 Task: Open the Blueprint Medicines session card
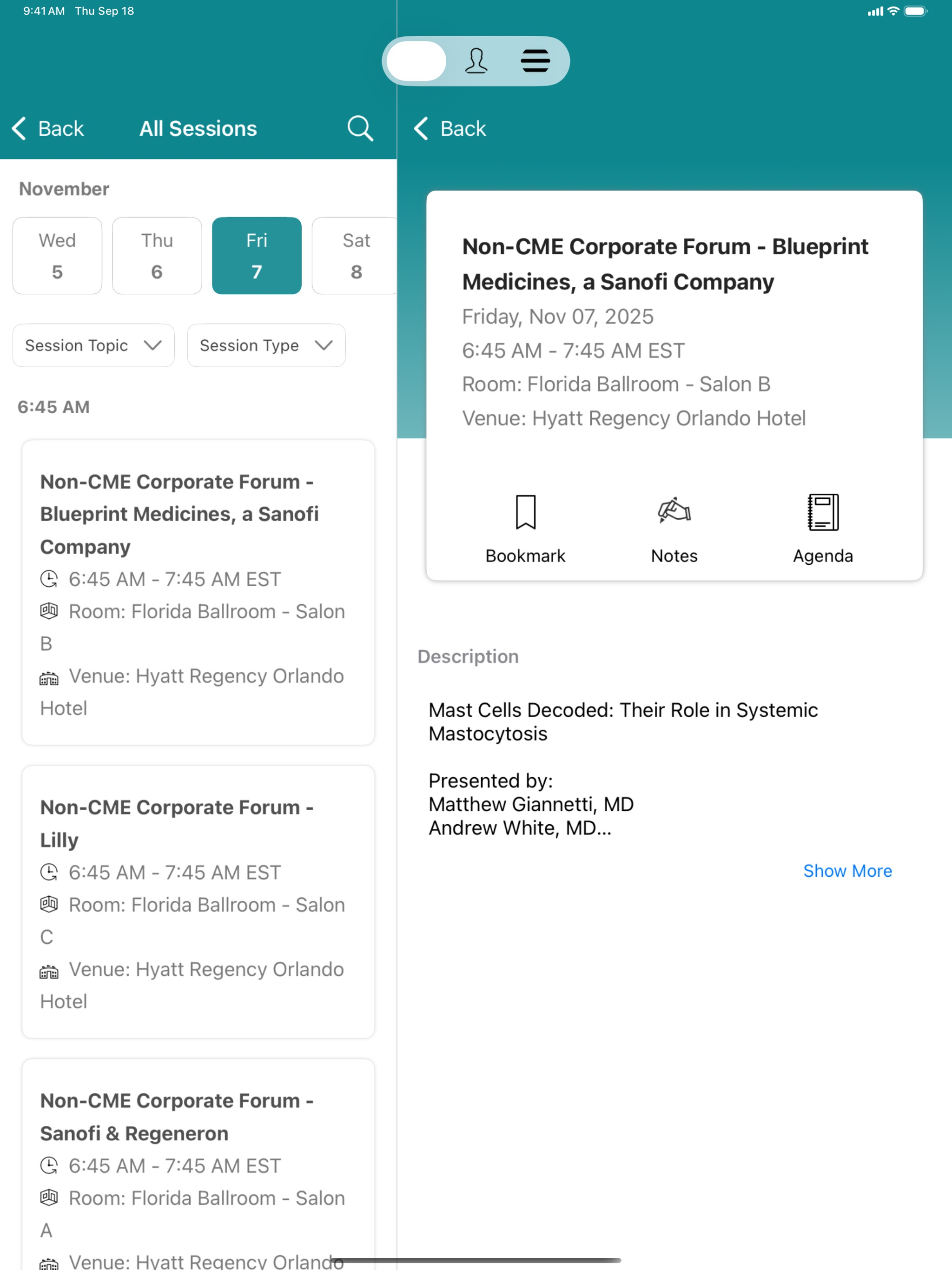pyautogui.click(x=198, y=593)
